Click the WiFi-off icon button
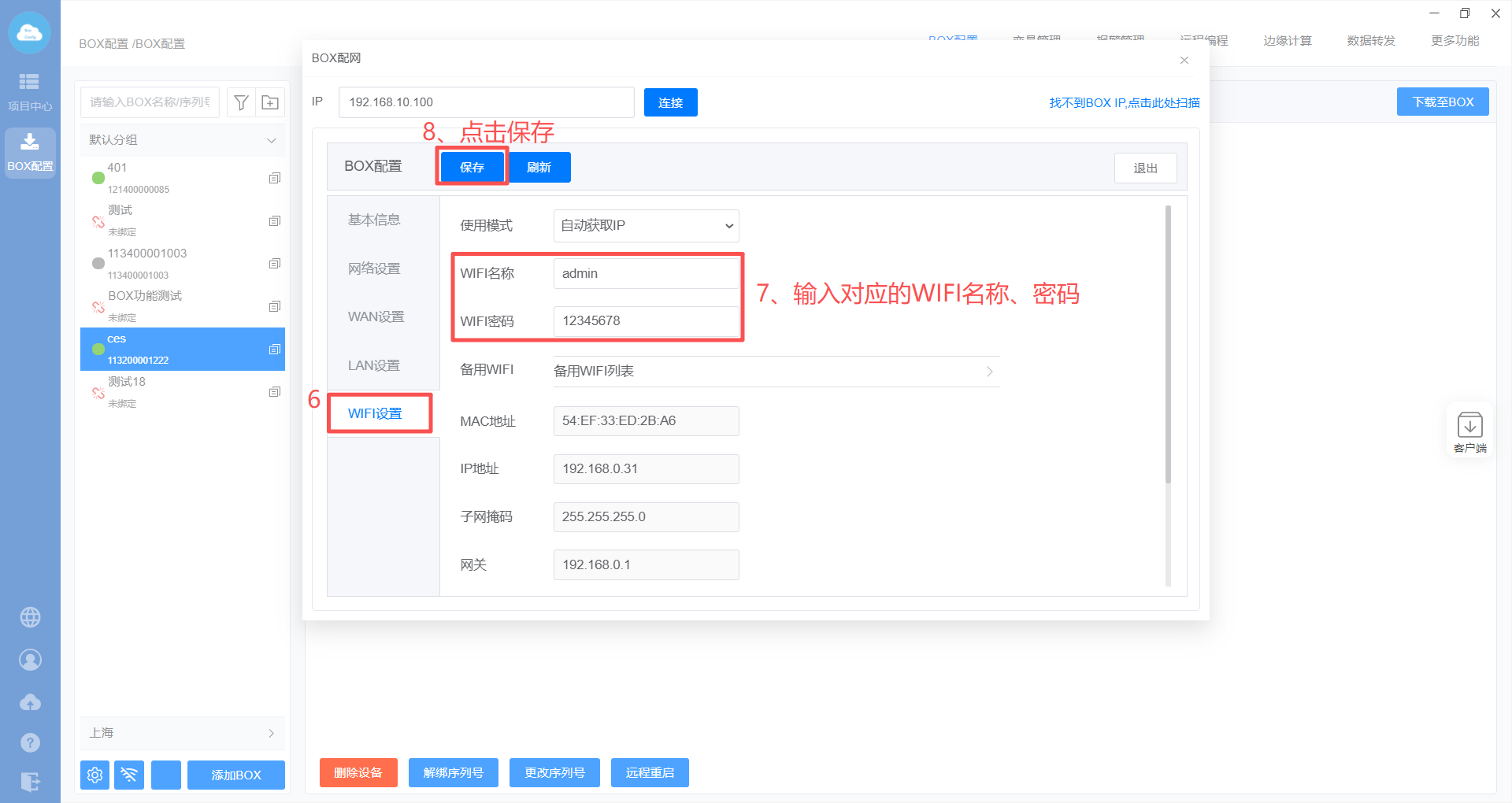 click(x=129, y=775)
